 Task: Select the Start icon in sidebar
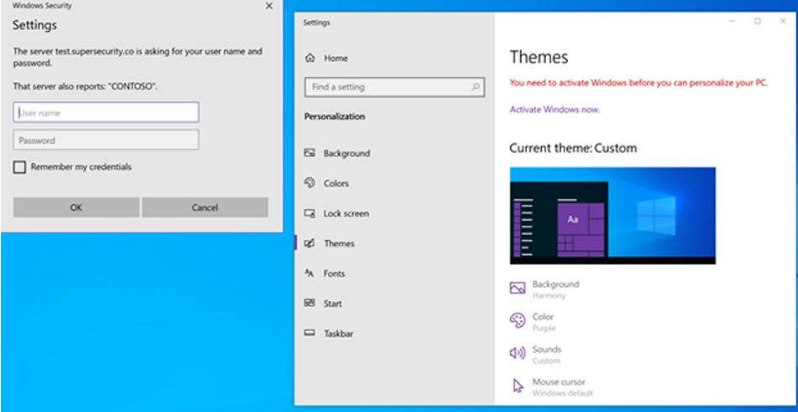pyautogui.click(x=310, y=303)
